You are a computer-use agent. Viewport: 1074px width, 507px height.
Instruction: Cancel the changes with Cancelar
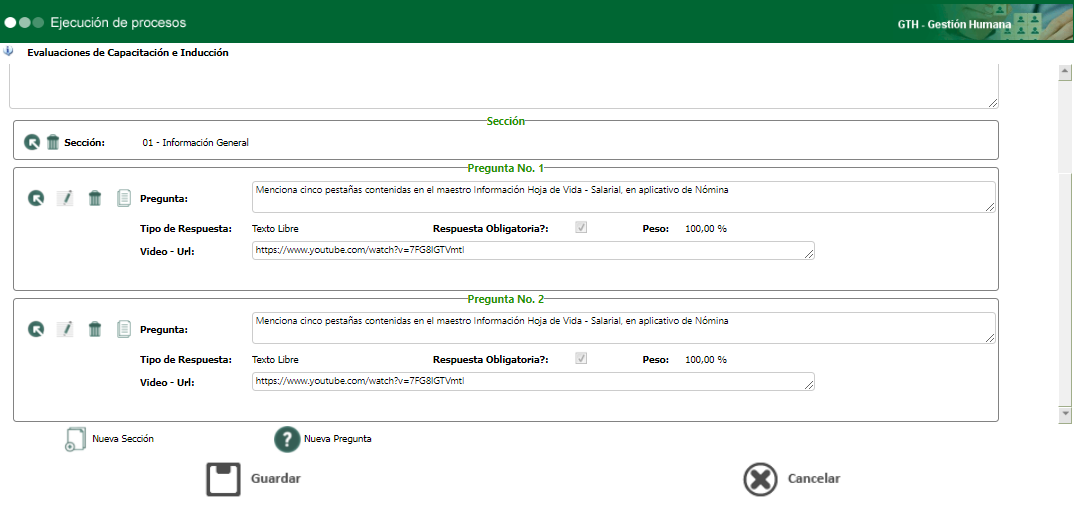(x=792, y=479)
